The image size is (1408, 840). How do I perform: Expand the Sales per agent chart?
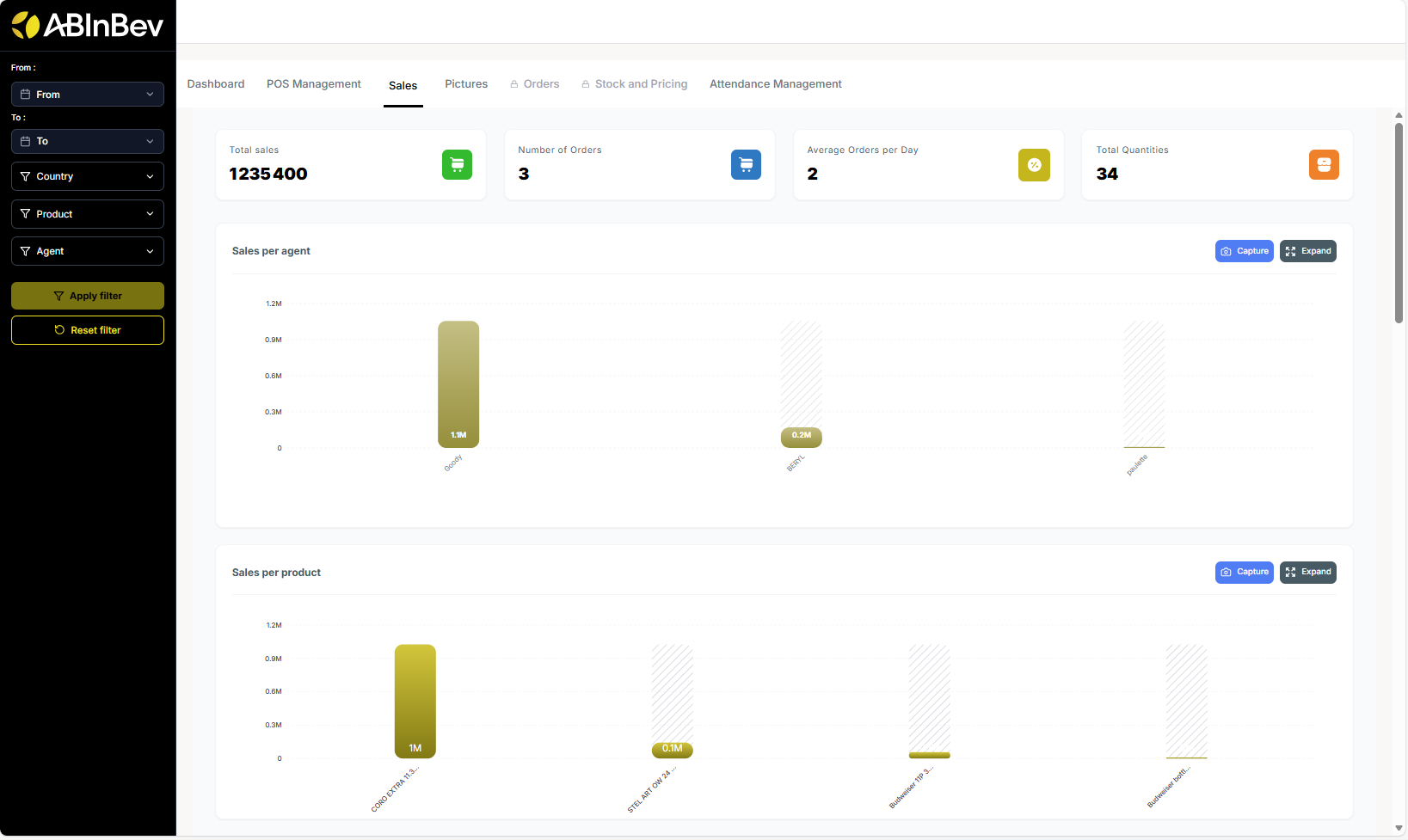(1307, 251)
